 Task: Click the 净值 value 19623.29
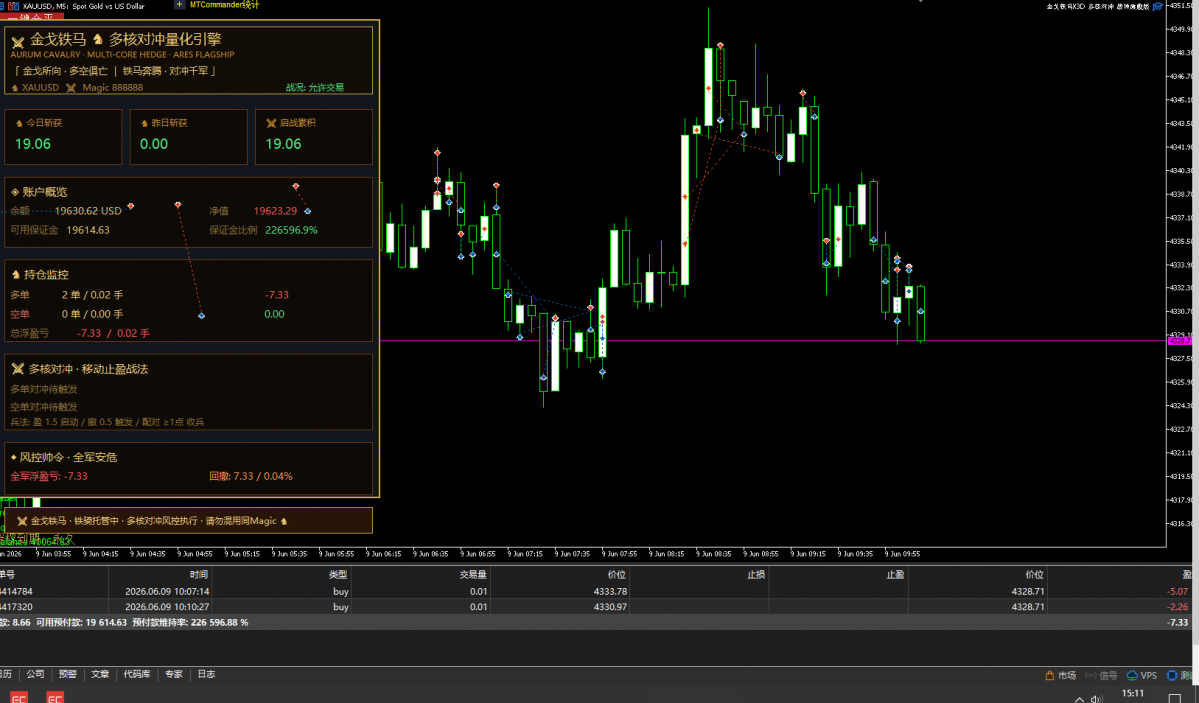(x=275, y=210)
